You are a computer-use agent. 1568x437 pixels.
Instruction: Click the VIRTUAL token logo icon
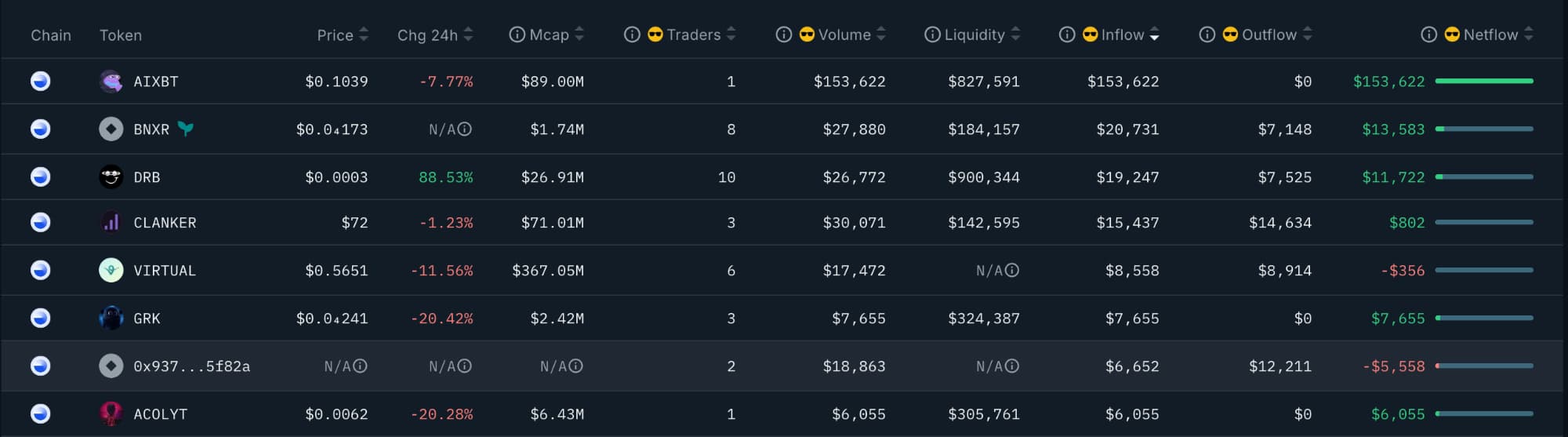click(111, 271)
